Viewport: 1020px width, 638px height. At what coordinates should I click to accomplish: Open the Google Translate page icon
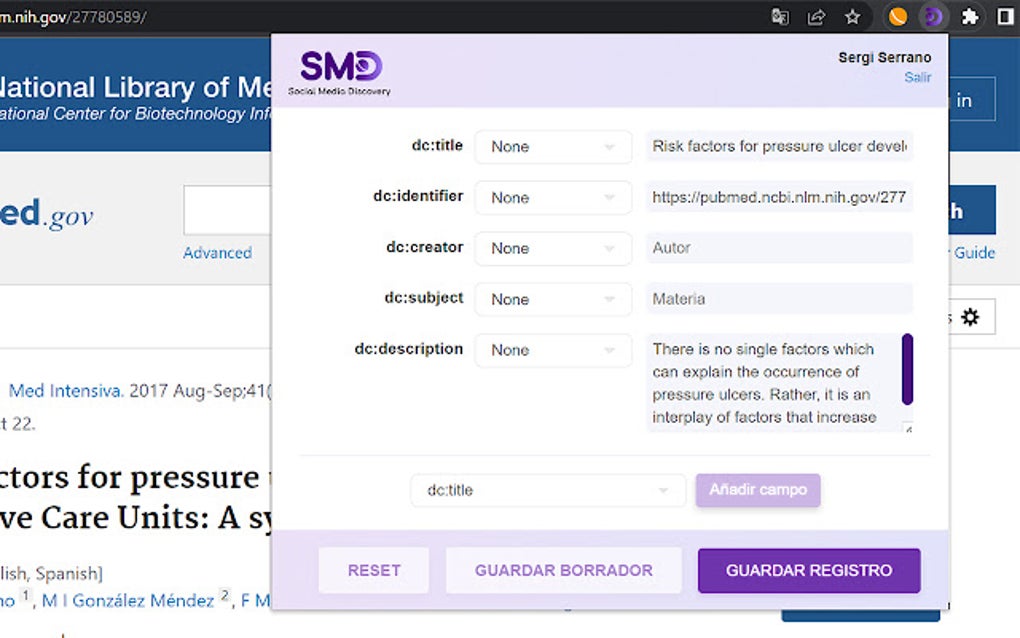click(780, 16)
